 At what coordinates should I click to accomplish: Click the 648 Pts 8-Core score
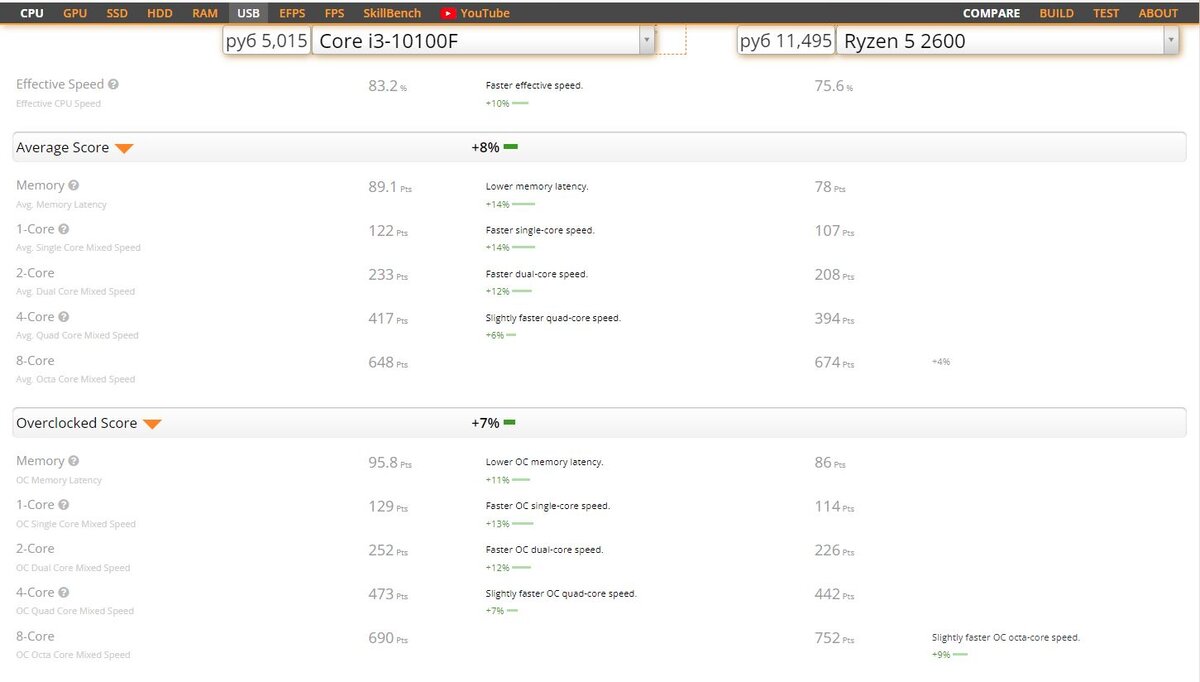(388, 362)
